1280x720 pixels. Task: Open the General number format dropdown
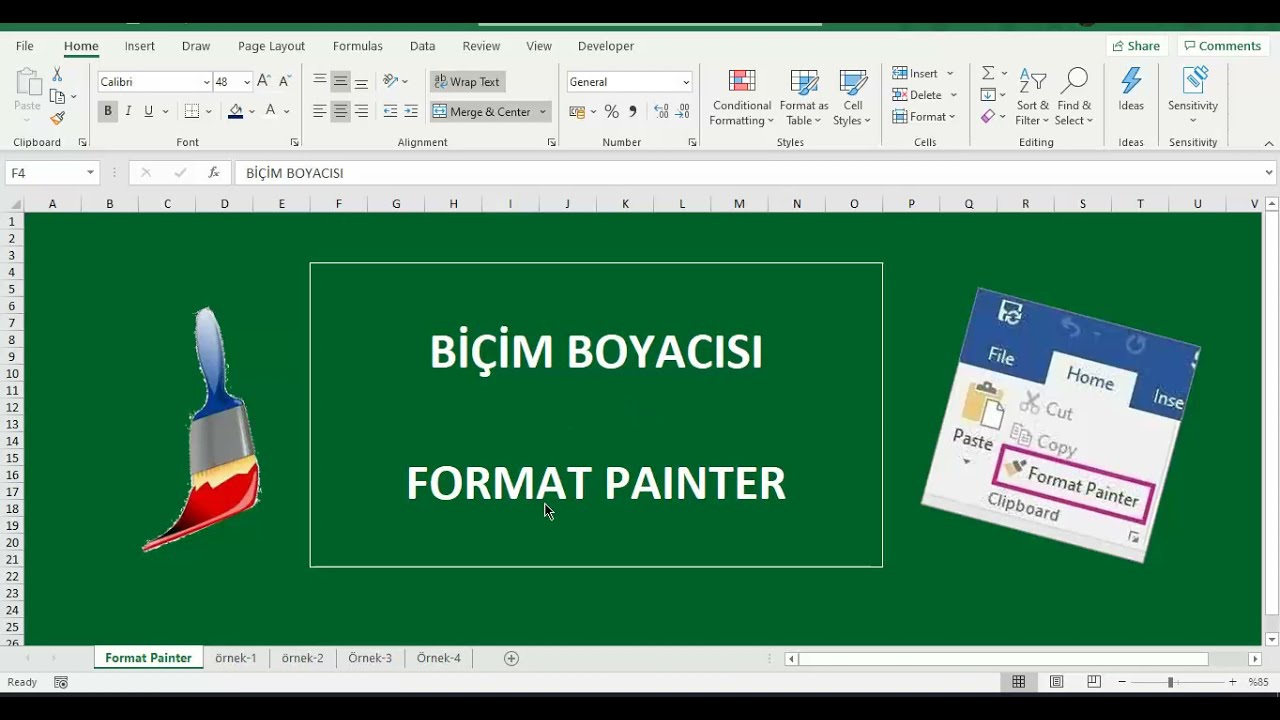point(686,82)
